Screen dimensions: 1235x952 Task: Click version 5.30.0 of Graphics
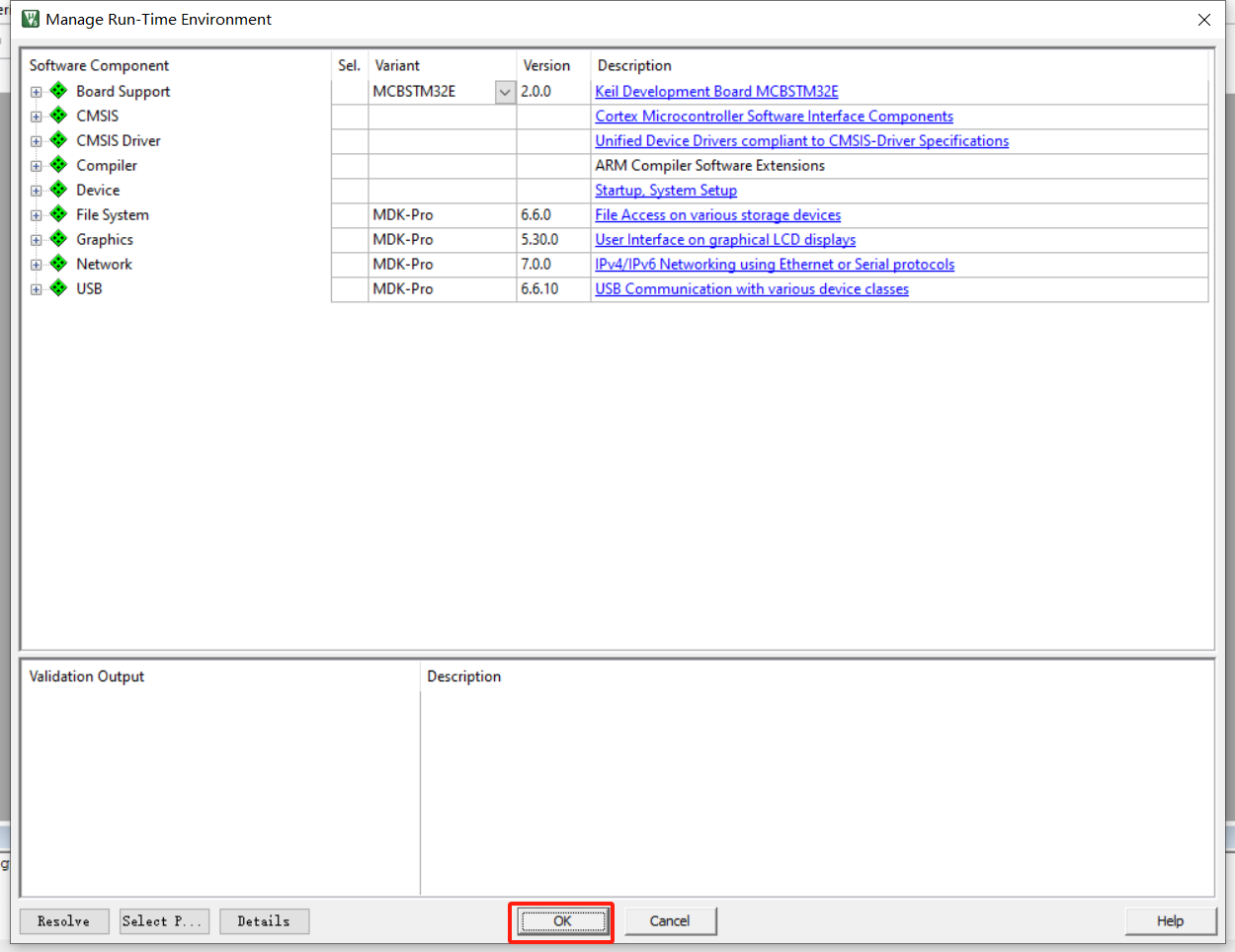[539, 239]
